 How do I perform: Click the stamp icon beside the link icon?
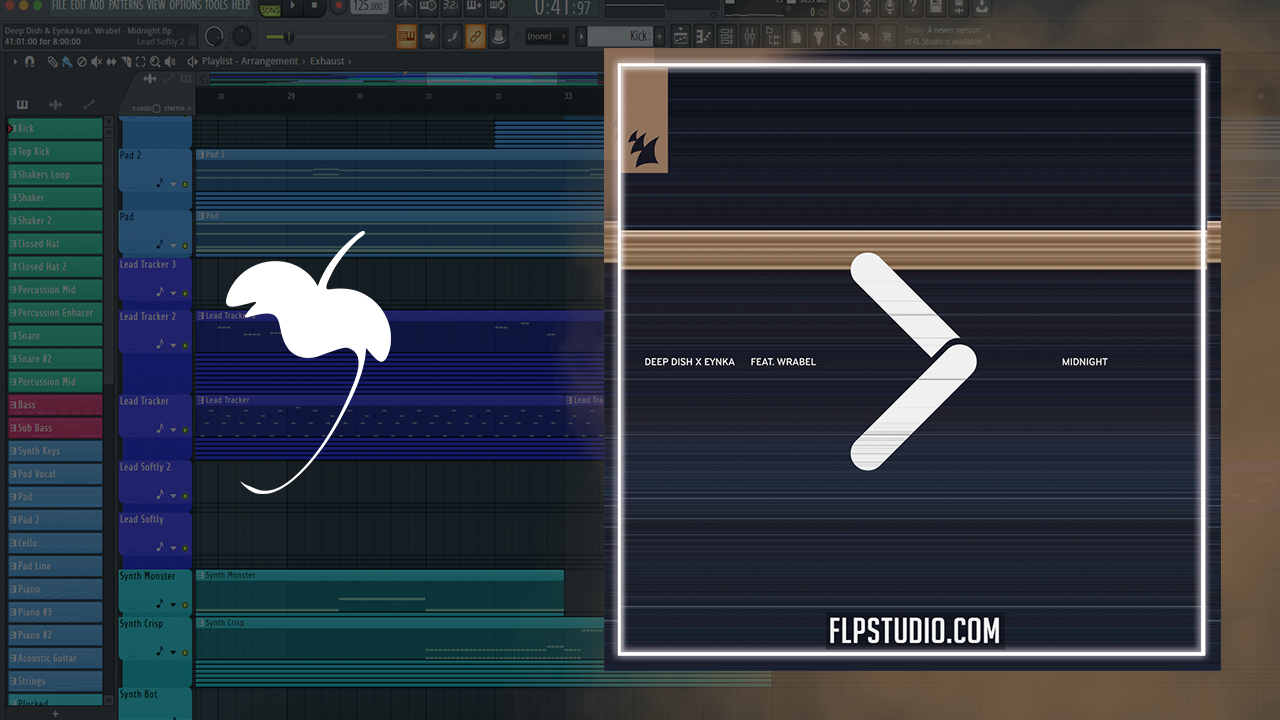pos(498,37)
